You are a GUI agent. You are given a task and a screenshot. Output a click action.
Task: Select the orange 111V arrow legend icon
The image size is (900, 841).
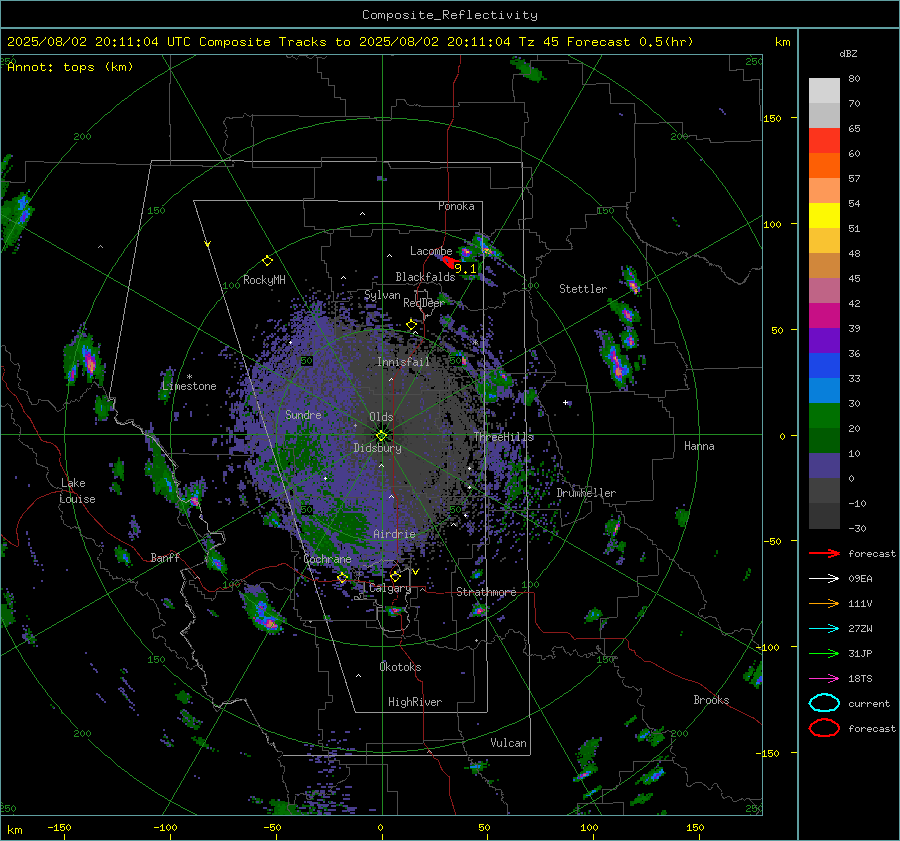(824, 603)
